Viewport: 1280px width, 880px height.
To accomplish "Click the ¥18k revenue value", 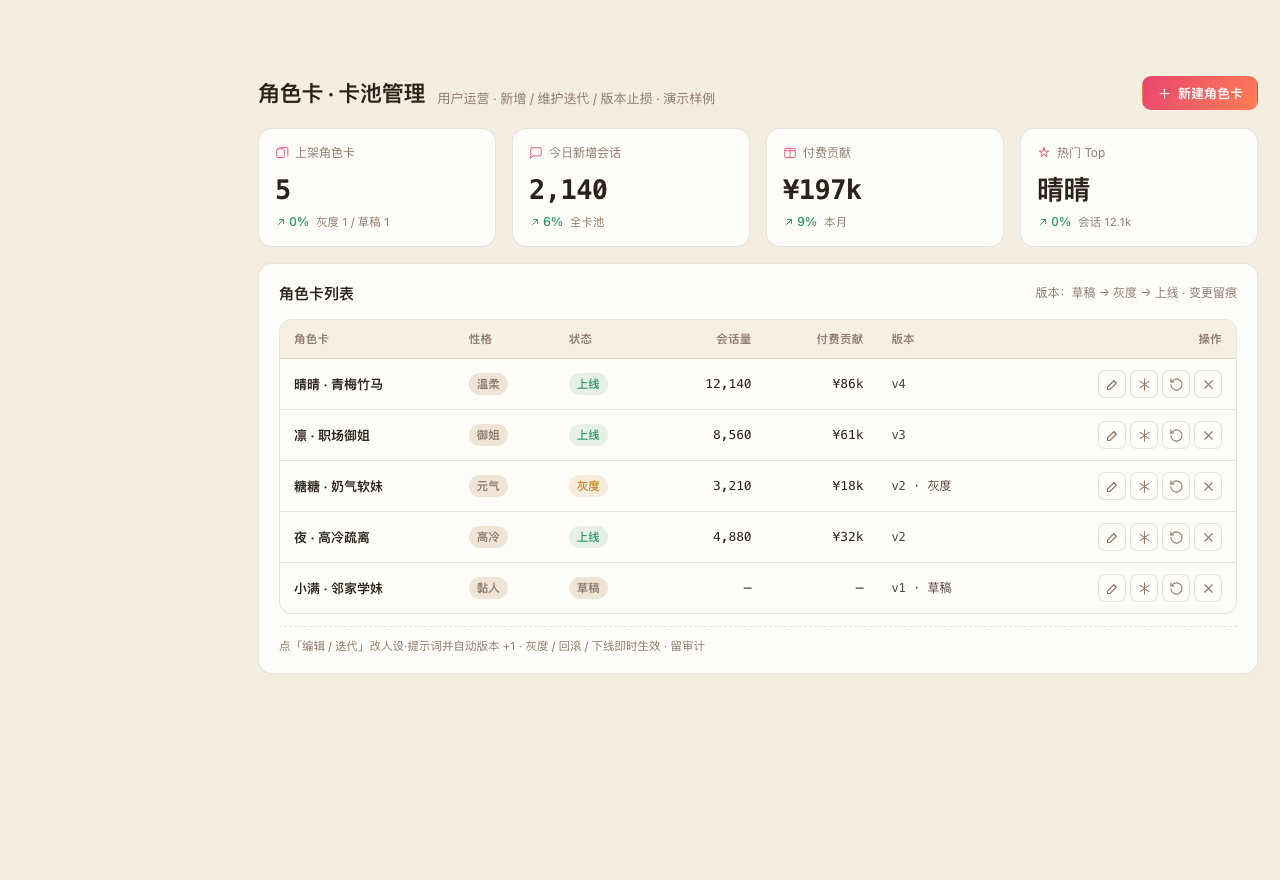I will click(848, 486).
